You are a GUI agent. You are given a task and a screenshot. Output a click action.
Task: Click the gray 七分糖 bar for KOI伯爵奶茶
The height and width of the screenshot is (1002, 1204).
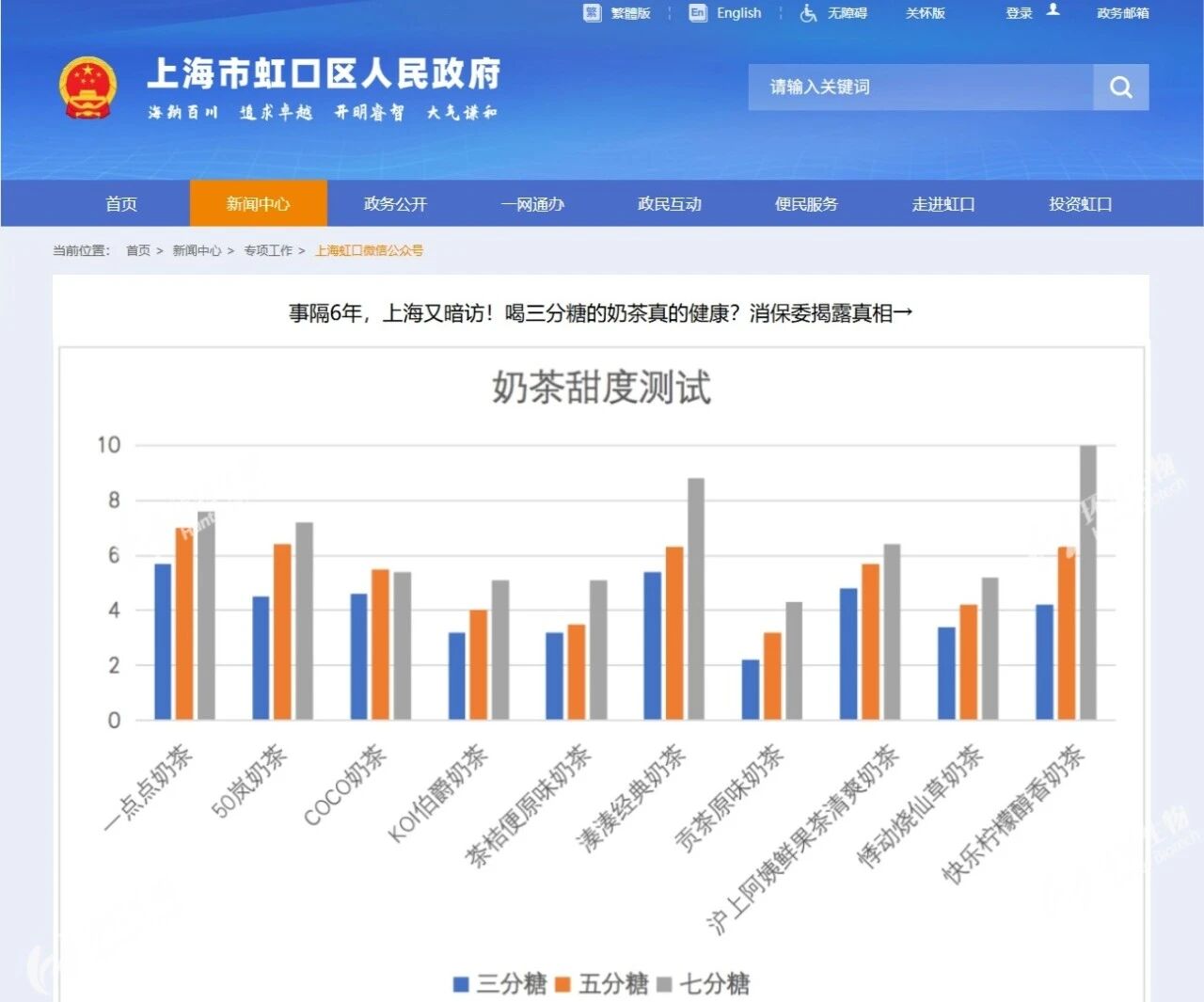coord(500,650)
